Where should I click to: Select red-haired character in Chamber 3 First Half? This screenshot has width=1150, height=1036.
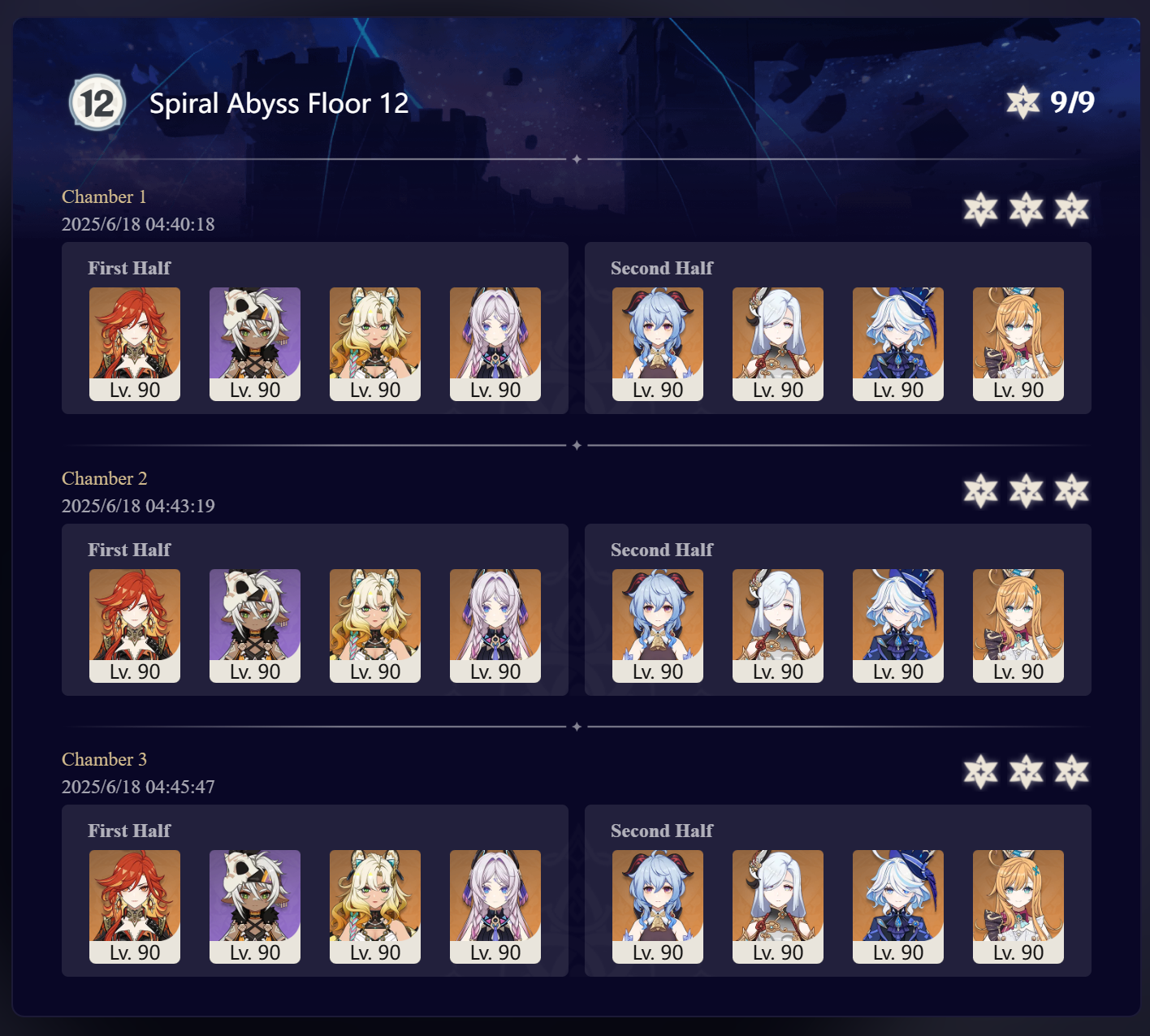tap(135, 907)
